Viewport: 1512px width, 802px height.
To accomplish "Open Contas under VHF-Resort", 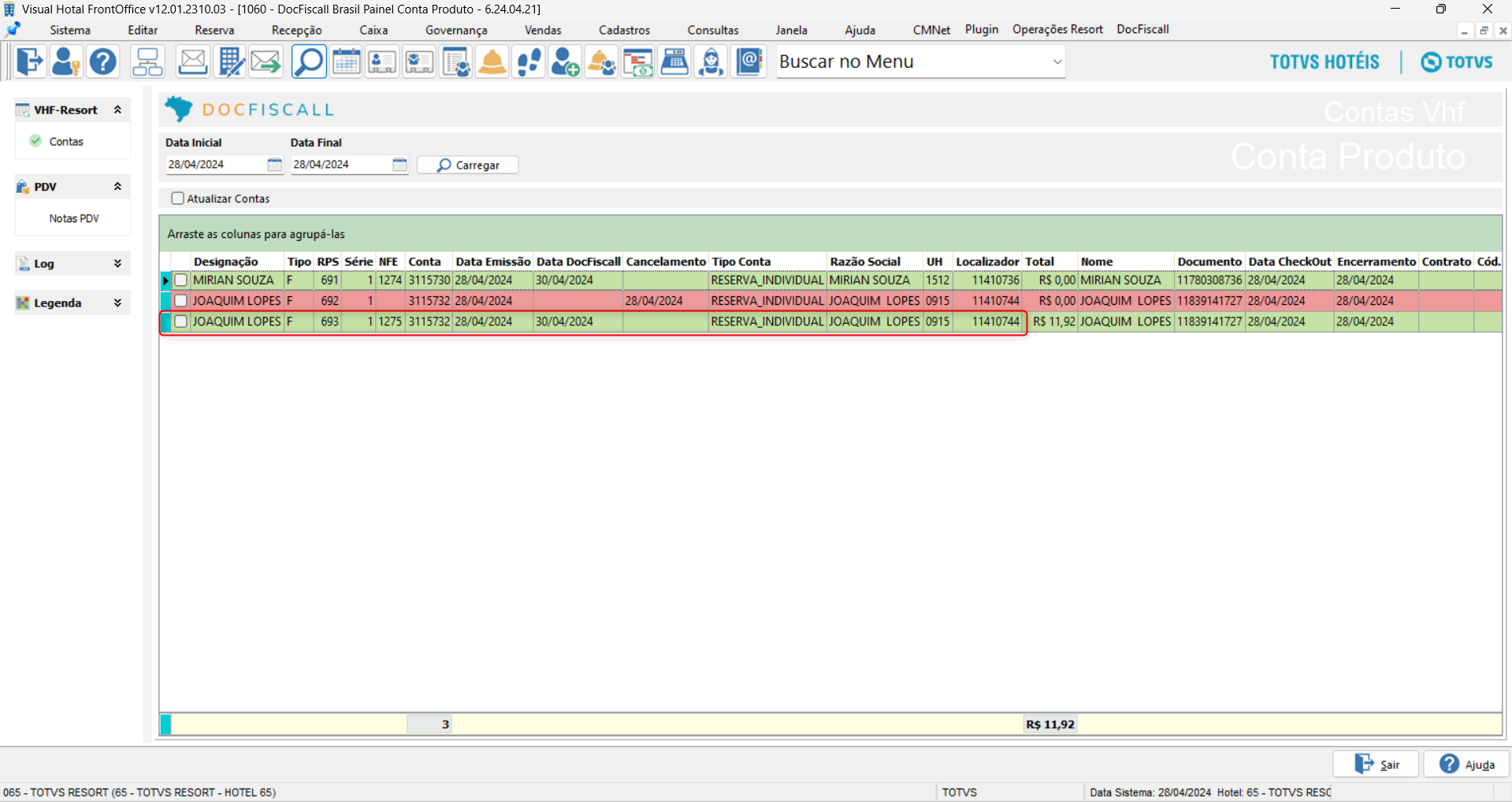I will pyautogui.click(x=66, y=142).
